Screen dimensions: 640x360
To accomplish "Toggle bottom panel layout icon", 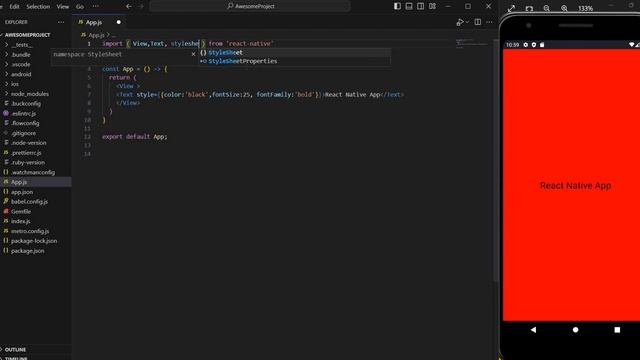I will point(409,6).
